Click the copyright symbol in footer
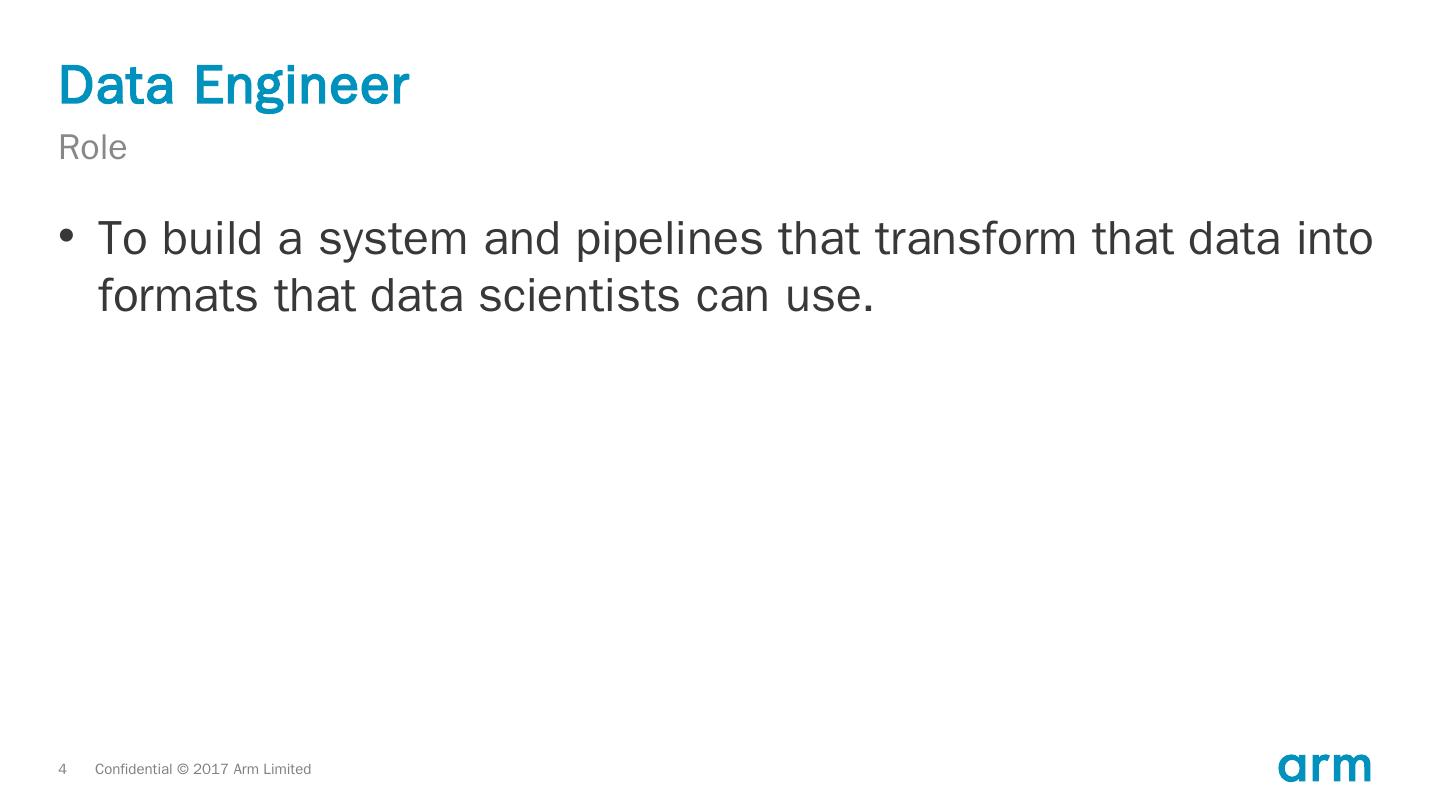Screen dimensions: 1440x810 click(182, 769)
